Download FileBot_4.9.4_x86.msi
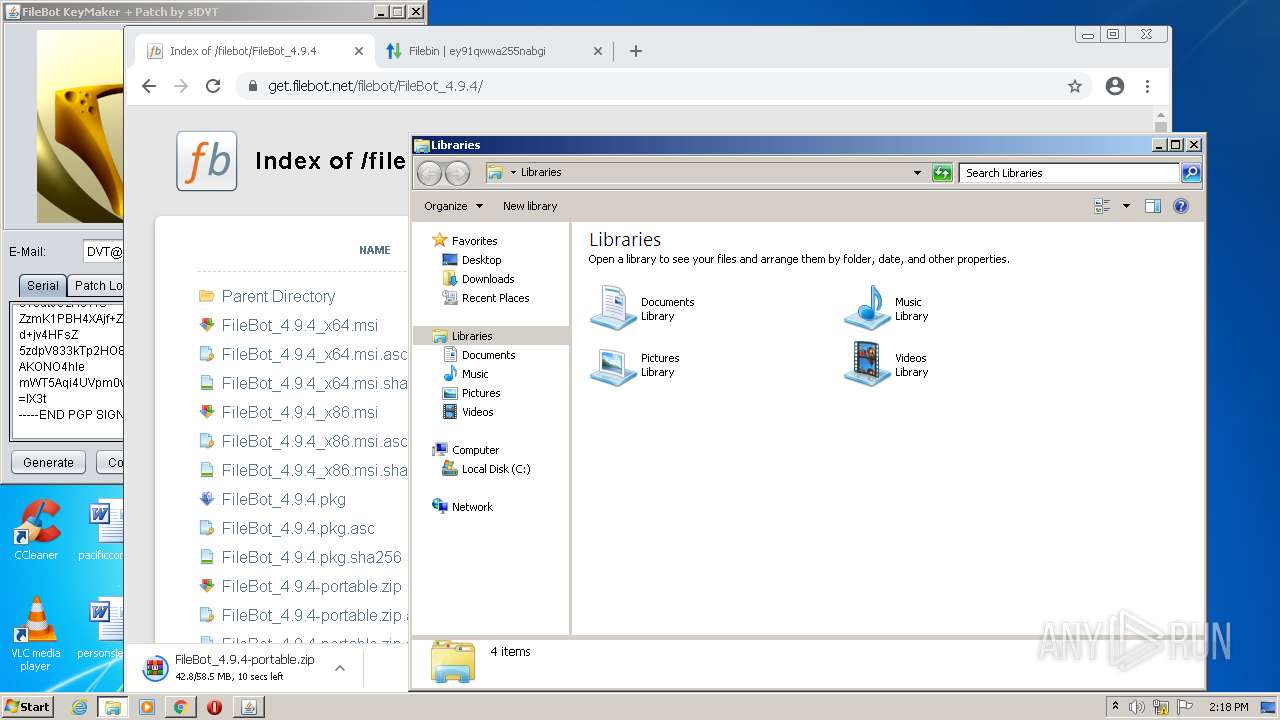 pos(300,412)
